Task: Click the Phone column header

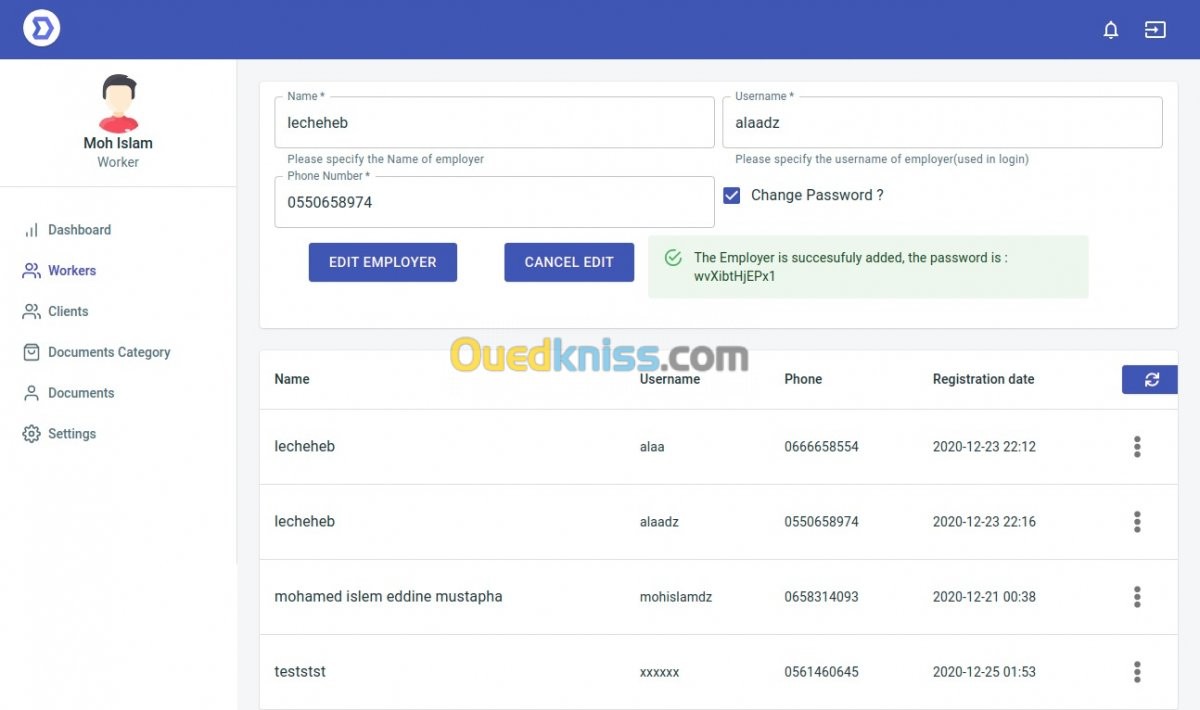Action: coord(803,379)
